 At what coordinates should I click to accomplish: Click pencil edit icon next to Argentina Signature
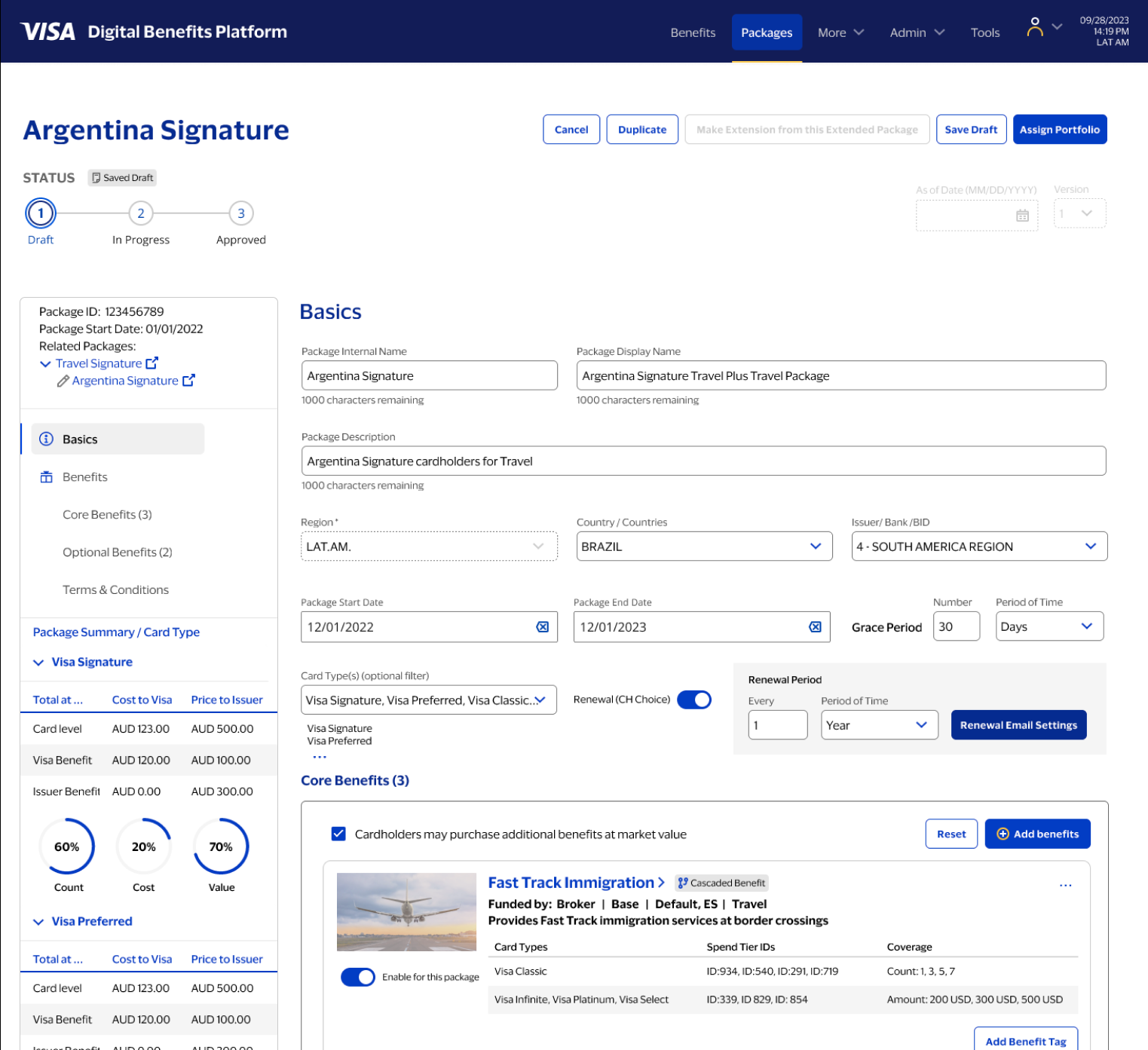(63, 381)
